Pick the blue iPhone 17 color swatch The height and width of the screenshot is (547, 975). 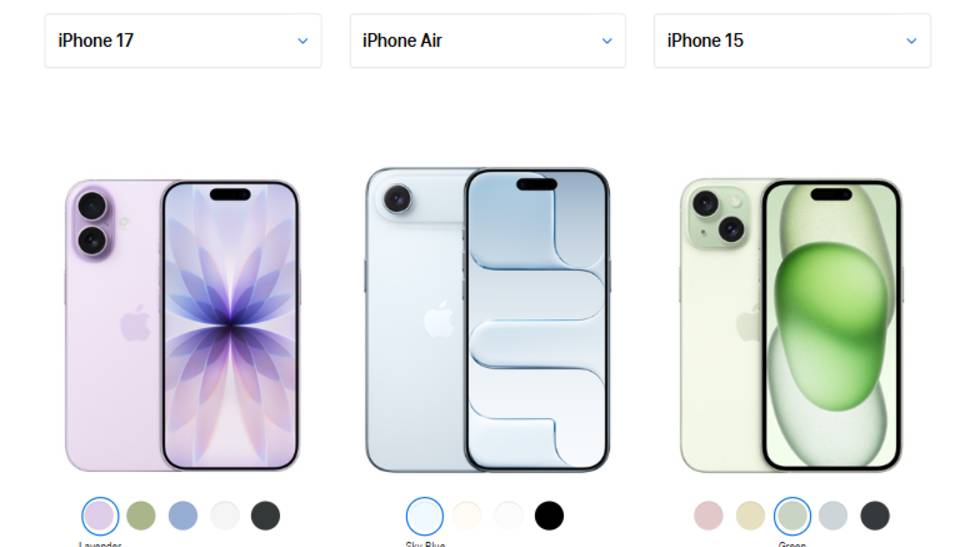point(183,516)
